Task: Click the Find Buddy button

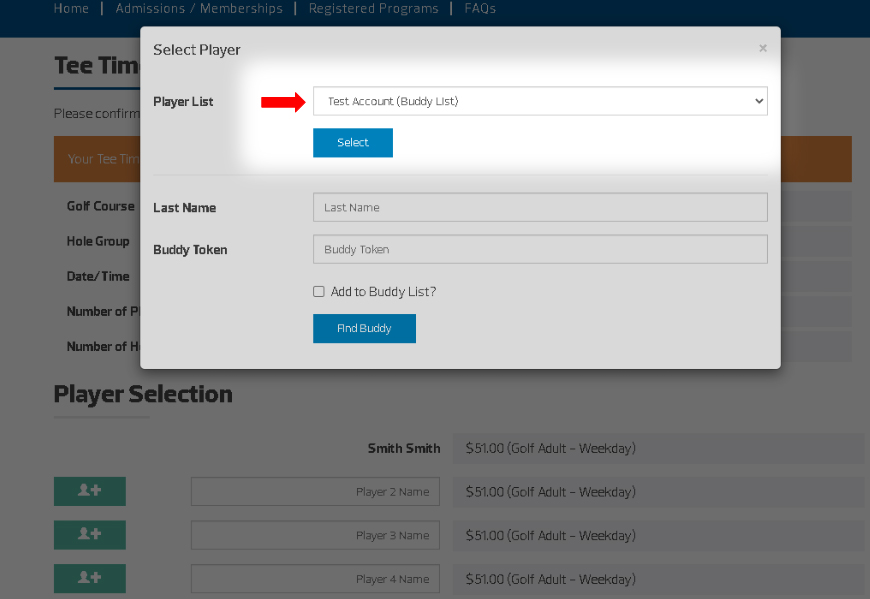Action: tap(364, 328)
